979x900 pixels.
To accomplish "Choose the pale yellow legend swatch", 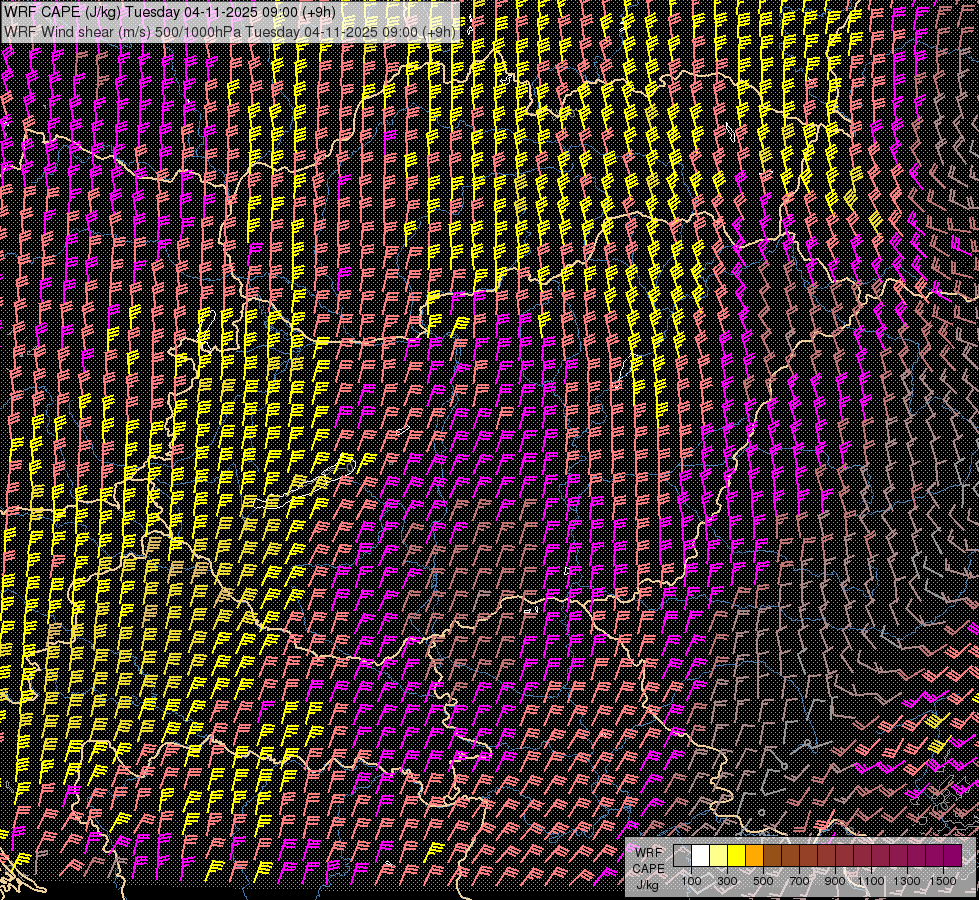I will [718, 856].
